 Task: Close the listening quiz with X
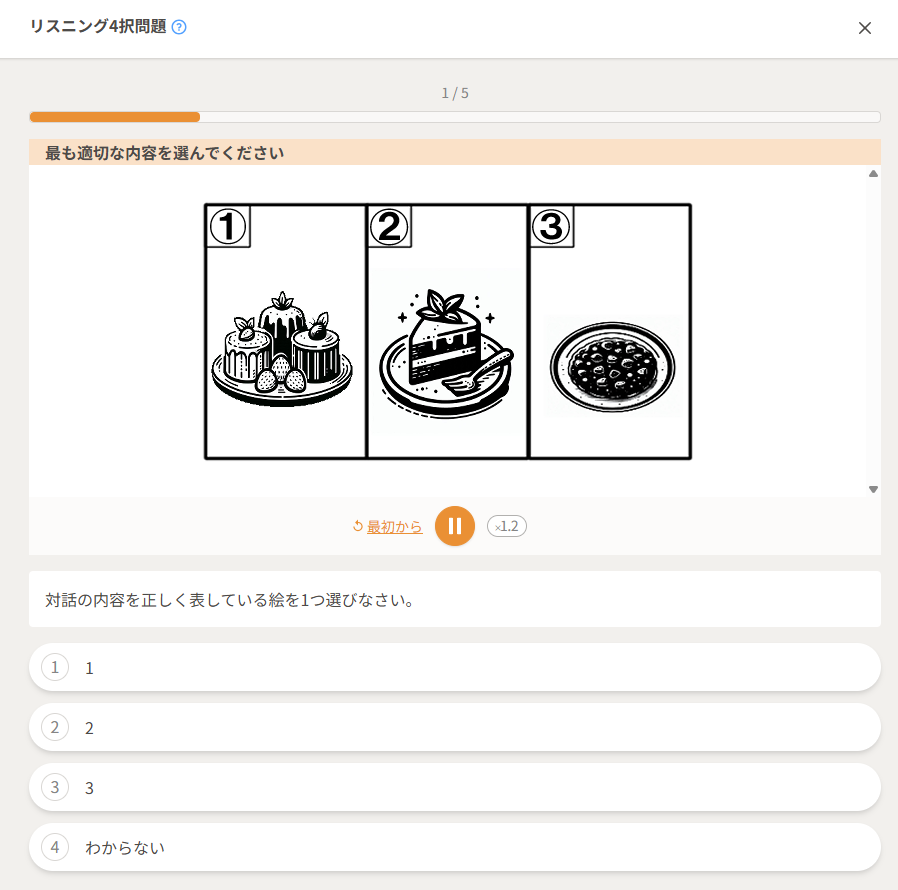pyautogui.click(x=864, y=28)
